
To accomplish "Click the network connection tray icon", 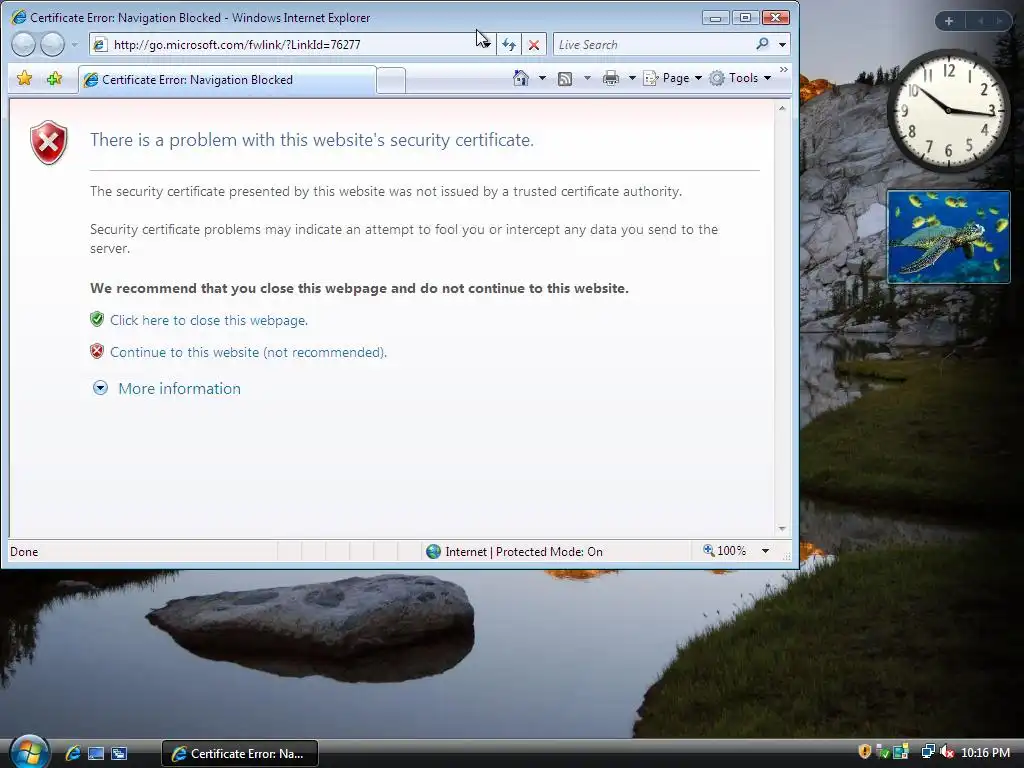I will point(927,752).
